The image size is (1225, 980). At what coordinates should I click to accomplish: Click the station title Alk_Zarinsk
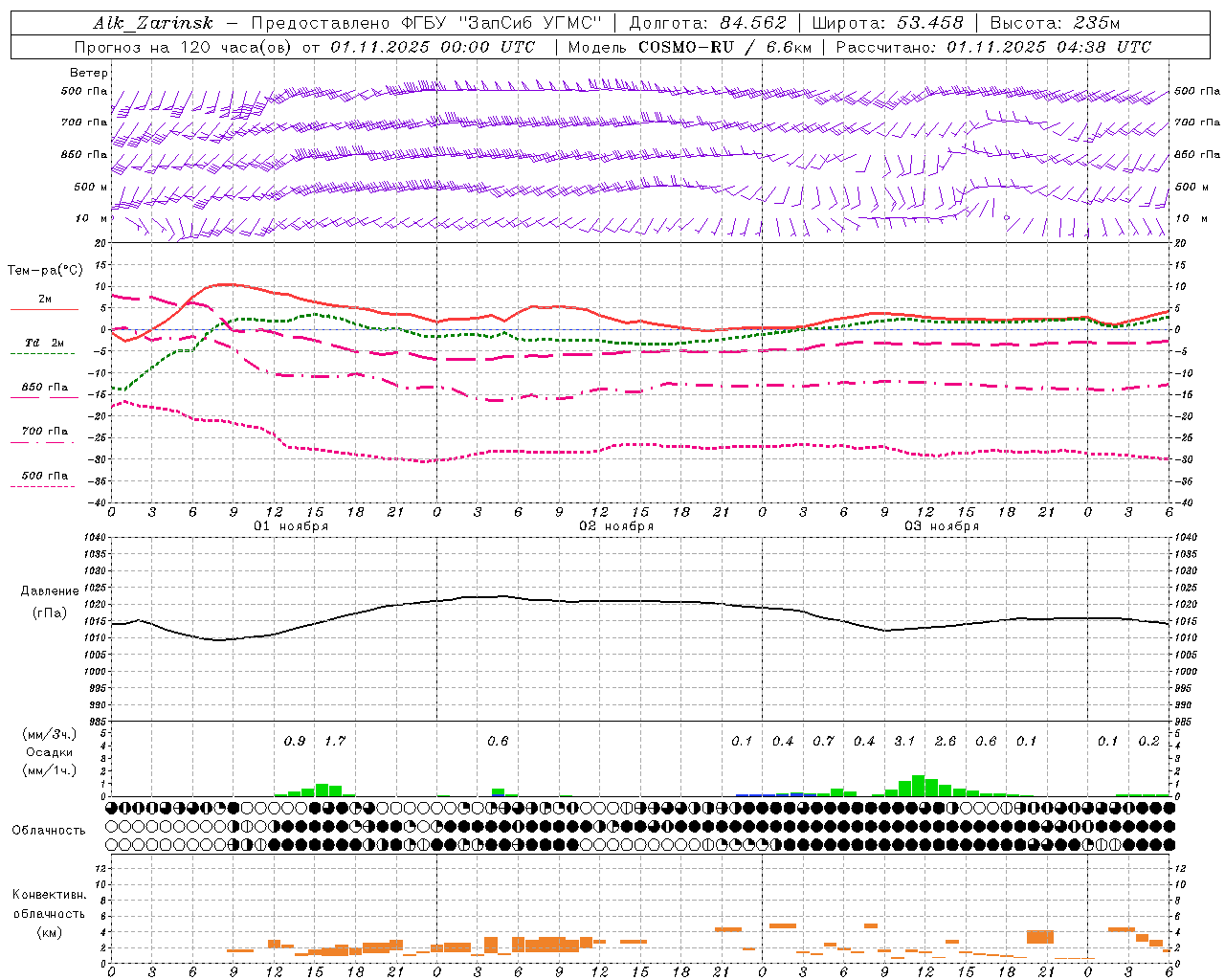(153, 23)
